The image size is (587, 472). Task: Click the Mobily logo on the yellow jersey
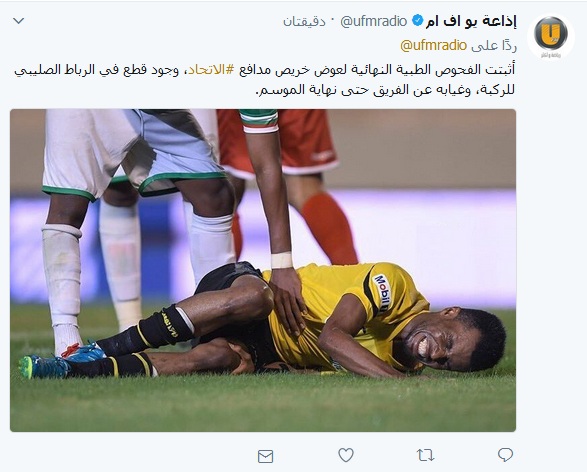pyautogui.click(x=382, y=292)
